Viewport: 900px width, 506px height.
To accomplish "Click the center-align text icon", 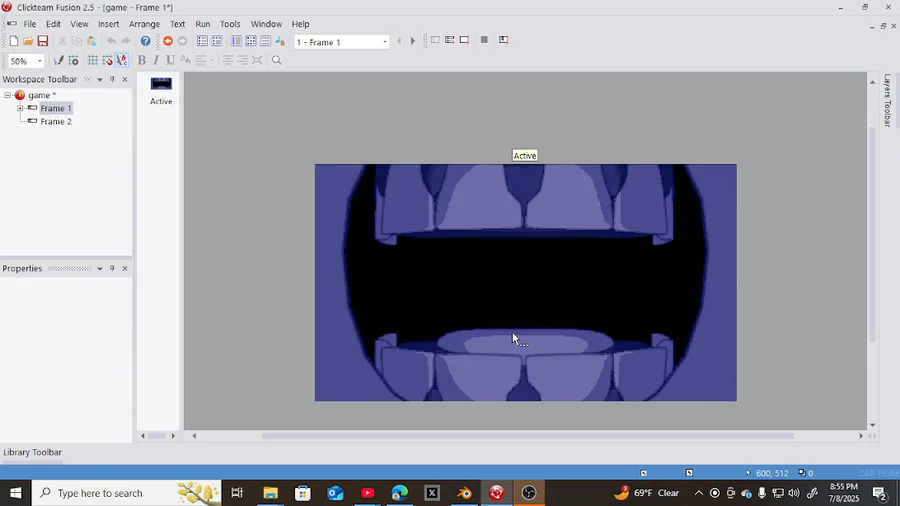I will (x=227, y=60).
